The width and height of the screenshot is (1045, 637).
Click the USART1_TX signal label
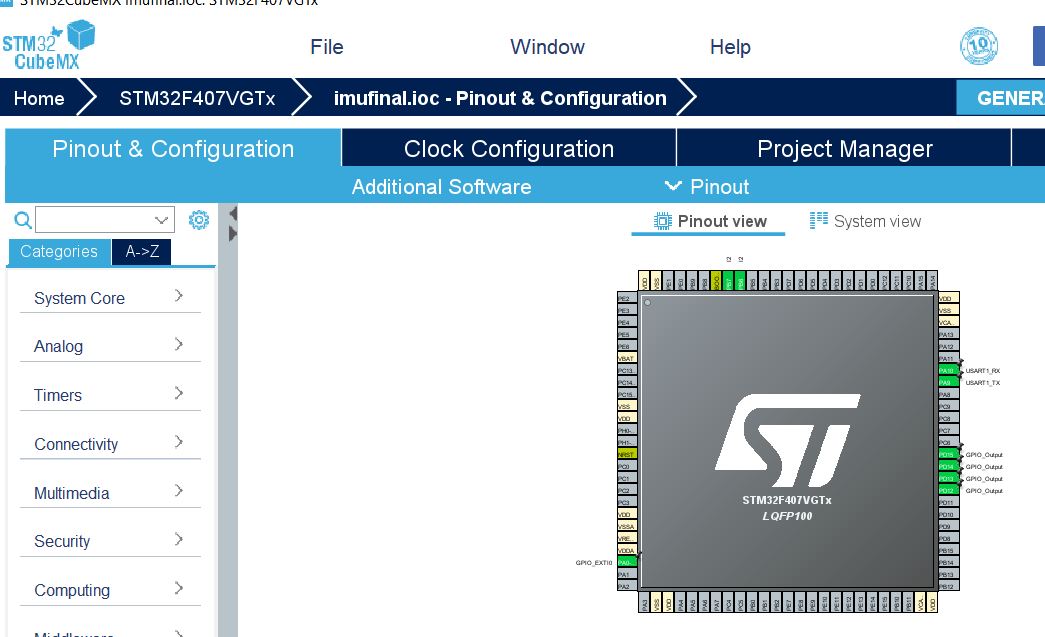[x=983, y=382]
